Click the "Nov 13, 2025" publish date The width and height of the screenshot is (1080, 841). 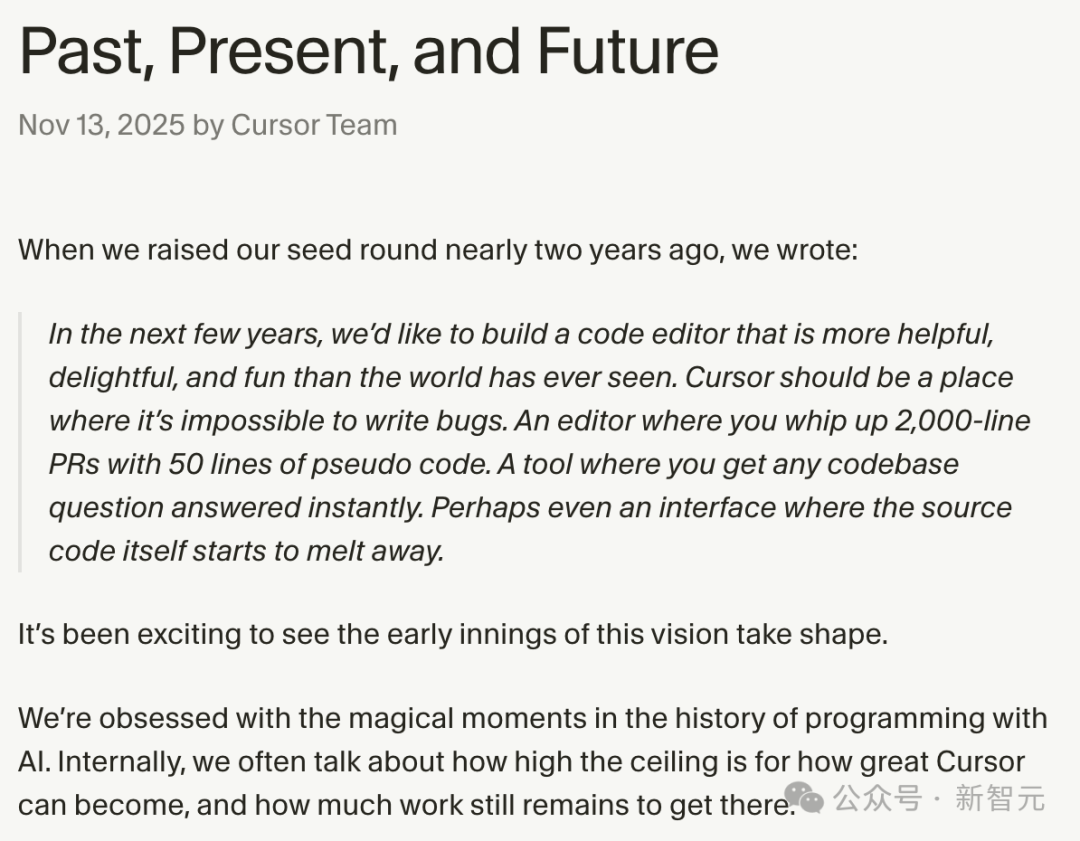click(102, 125)
